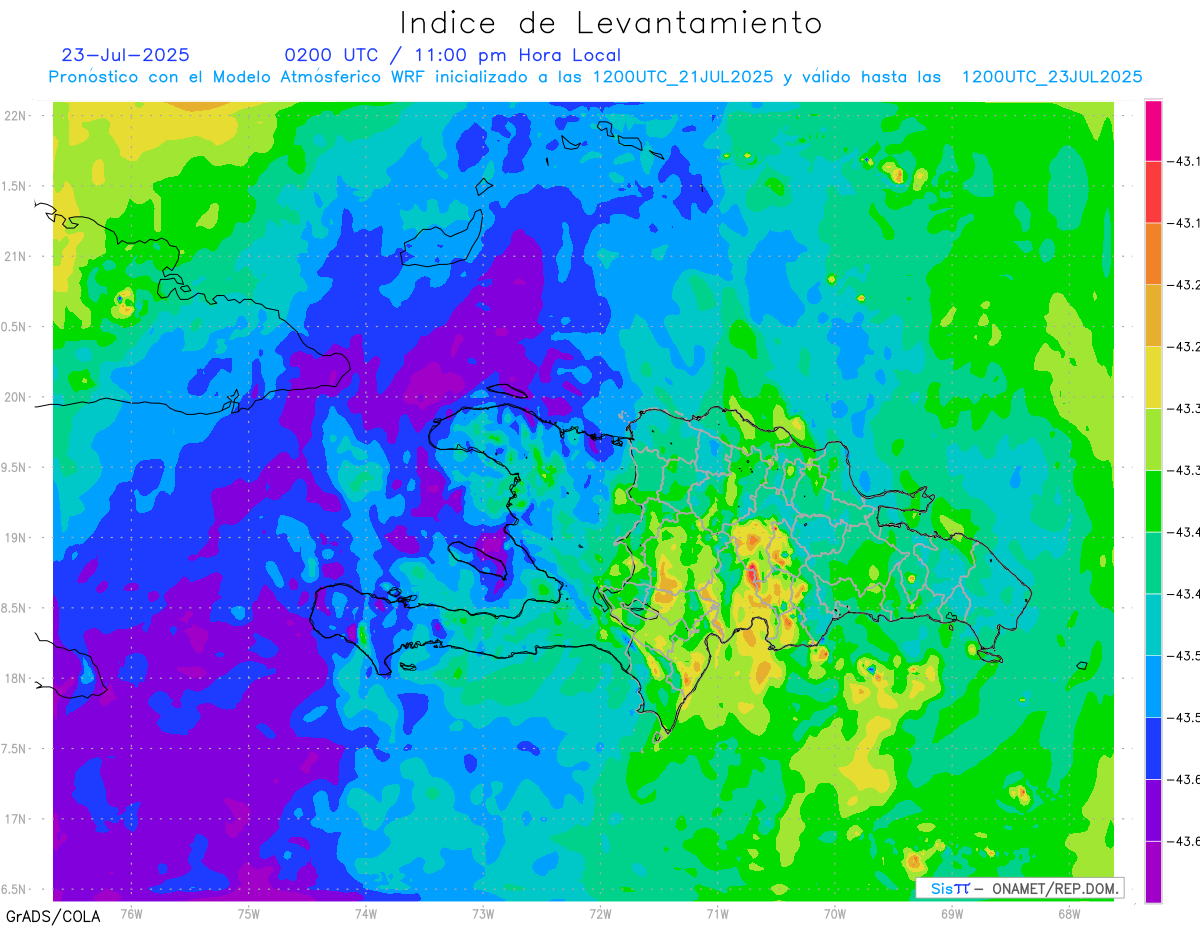
Task: Click the '20N' latitude label
Action: pos(15,397)
